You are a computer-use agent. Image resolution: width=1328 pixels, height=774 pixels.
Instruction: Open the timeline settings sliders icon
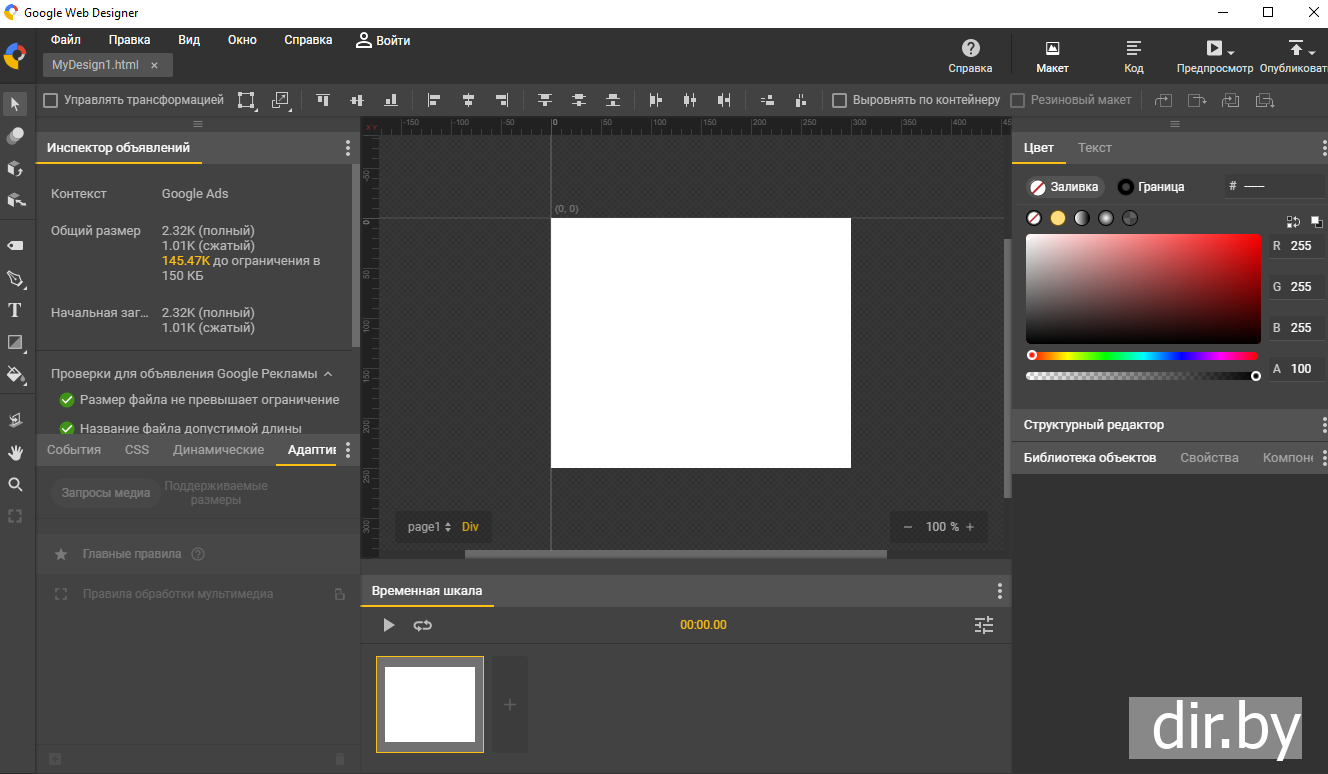click(x=984, y=625)
